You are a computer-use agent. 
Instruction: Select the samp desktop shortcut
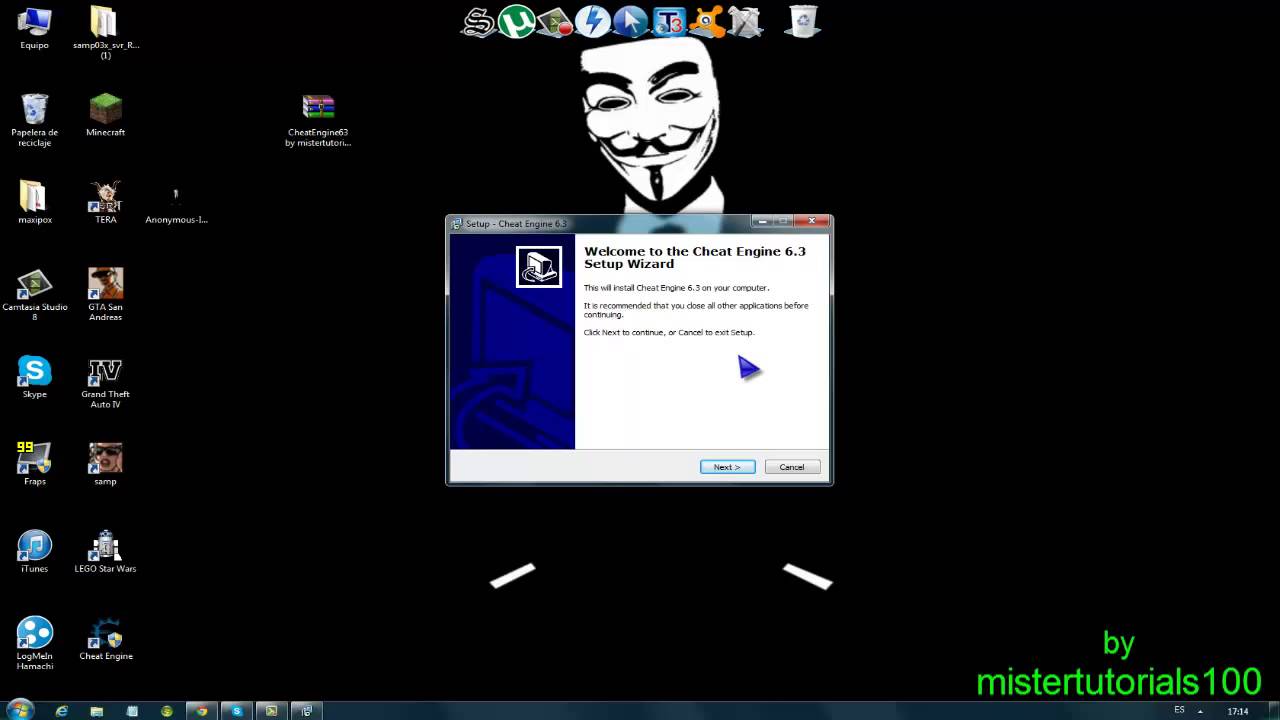point(105,465)
